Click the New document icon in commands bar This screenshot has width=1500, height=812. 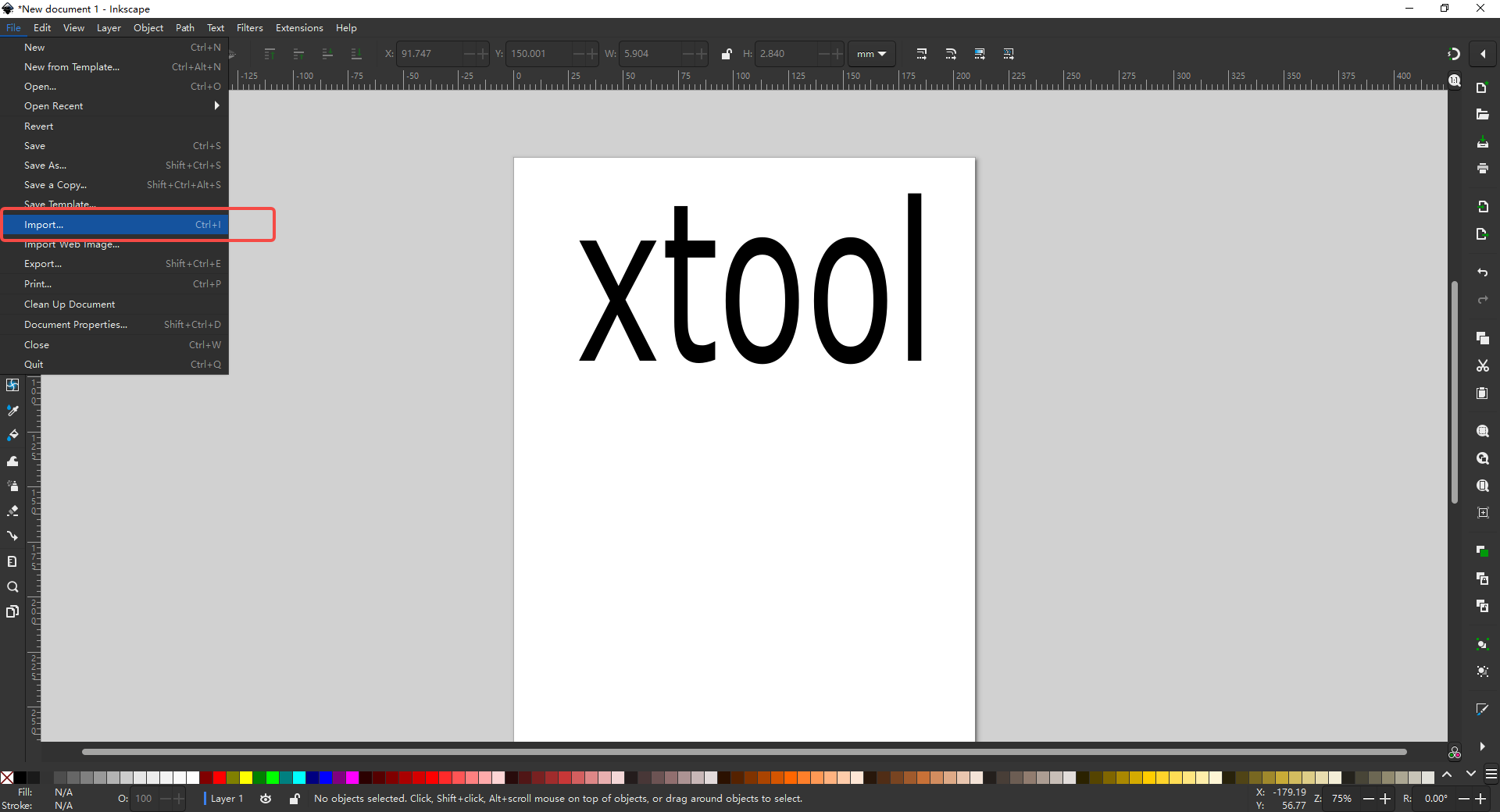pos(1482,87)
